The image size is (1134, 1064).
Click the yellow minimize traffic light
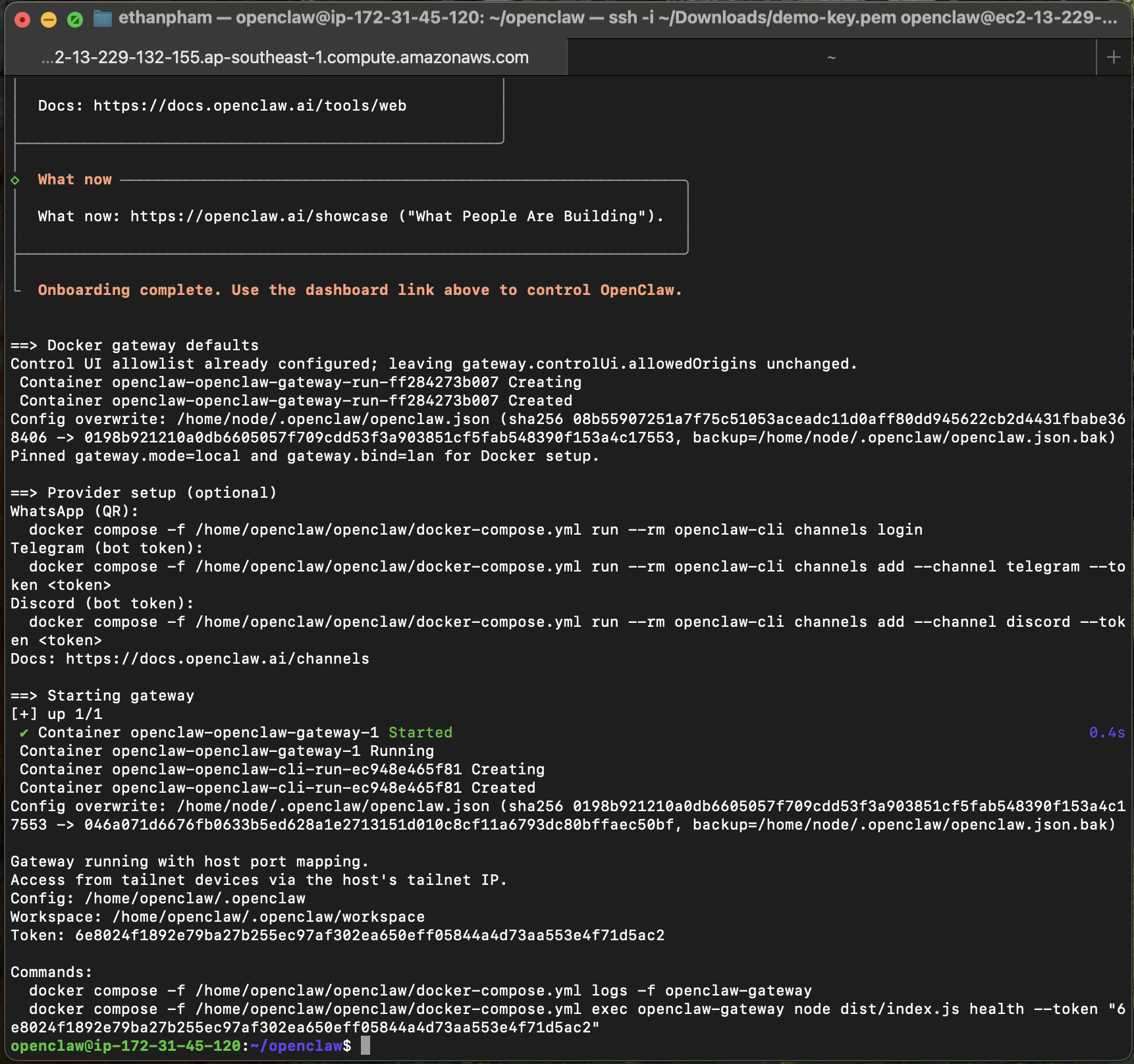(48, 18)
